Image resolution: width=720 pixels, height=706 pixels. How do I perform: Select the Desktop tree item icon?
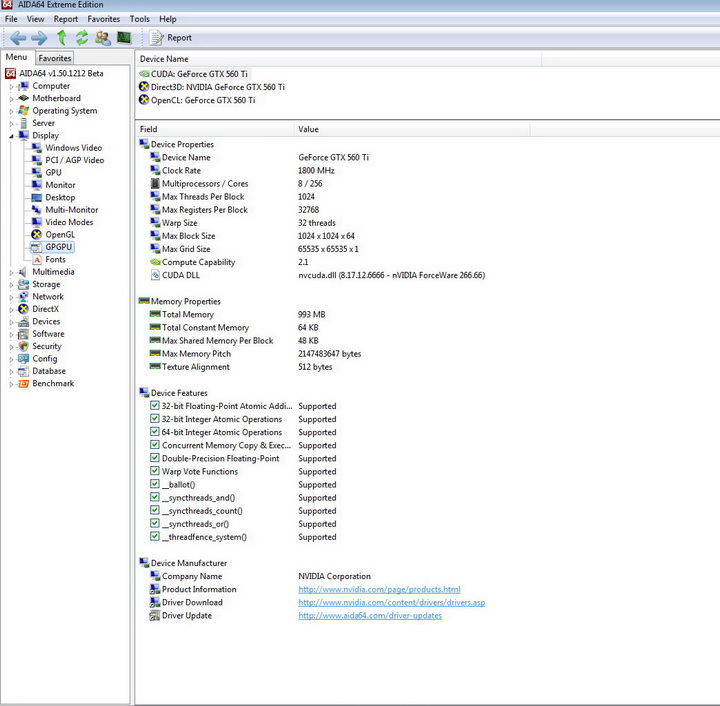click(x=36, y=197)
